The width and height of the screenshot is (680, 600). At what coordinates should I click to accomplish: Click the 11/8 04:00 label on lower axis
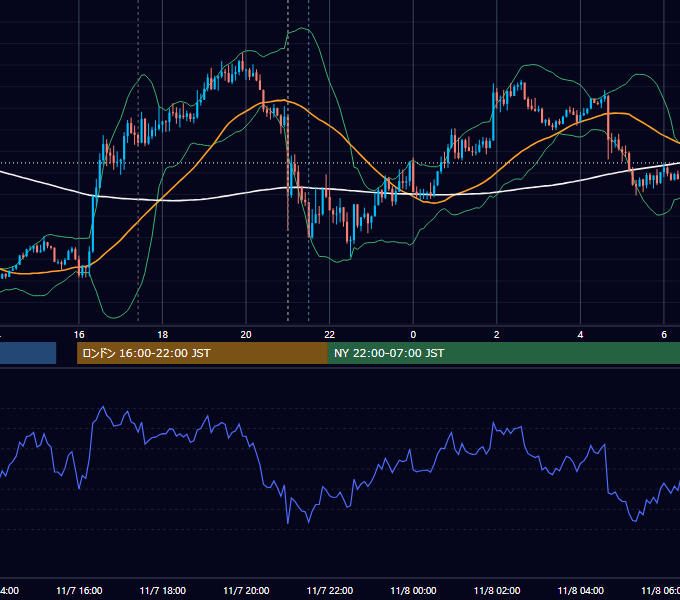coord(581,591)
